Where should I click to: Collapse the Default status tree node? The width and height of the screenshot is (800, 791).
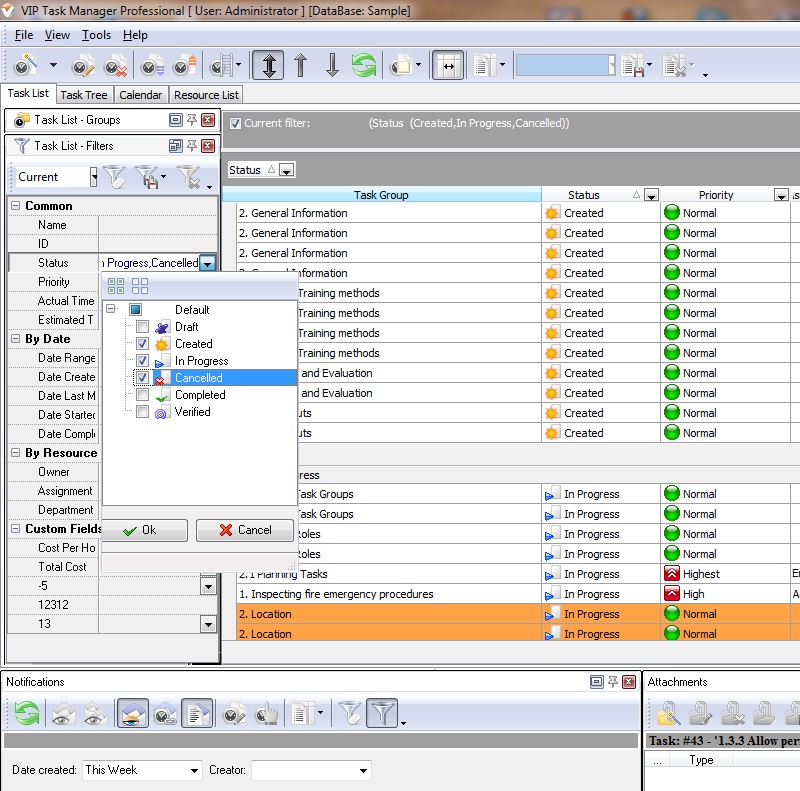pos(110,310)
